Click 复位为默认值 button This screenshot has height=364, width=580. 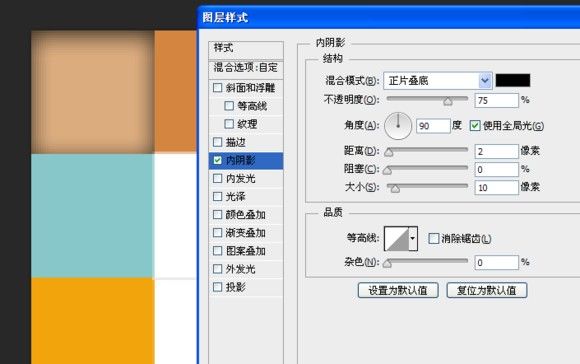click(x=487, y=290)
